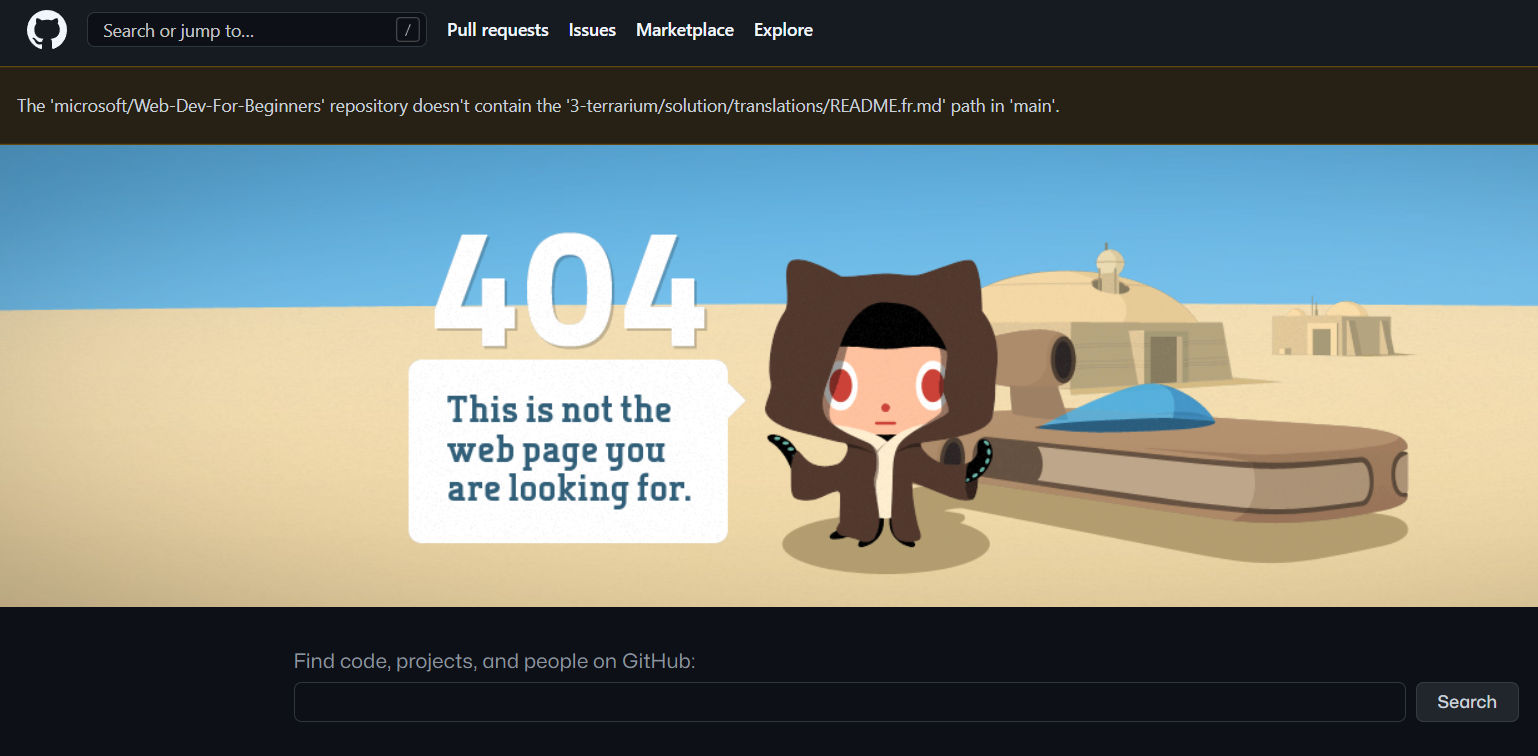The image size is (1538, 756).
Task: Open the Marketplace
Action: [x=684, y=30]
